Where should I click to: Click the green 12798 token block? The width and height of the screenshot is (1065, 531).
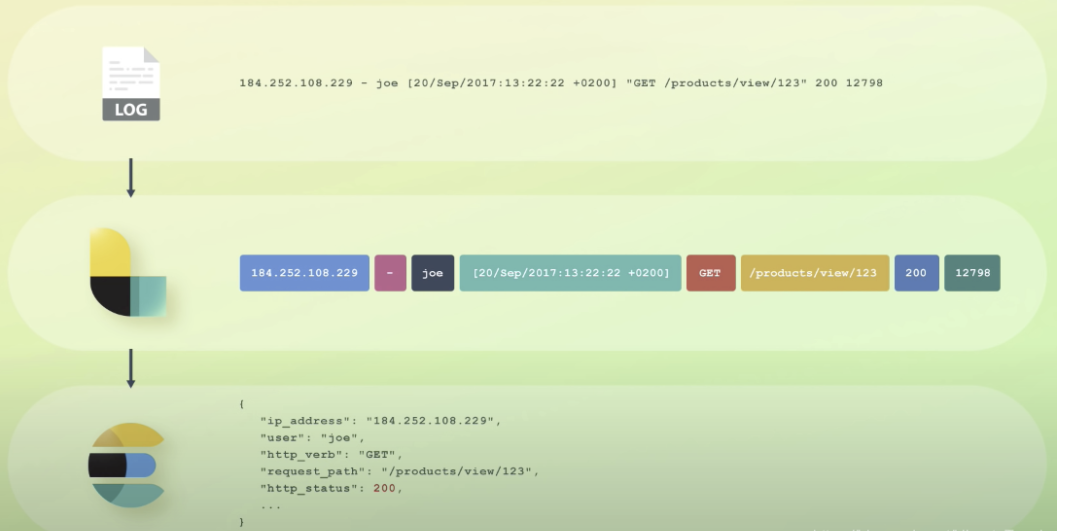[972, 273]
